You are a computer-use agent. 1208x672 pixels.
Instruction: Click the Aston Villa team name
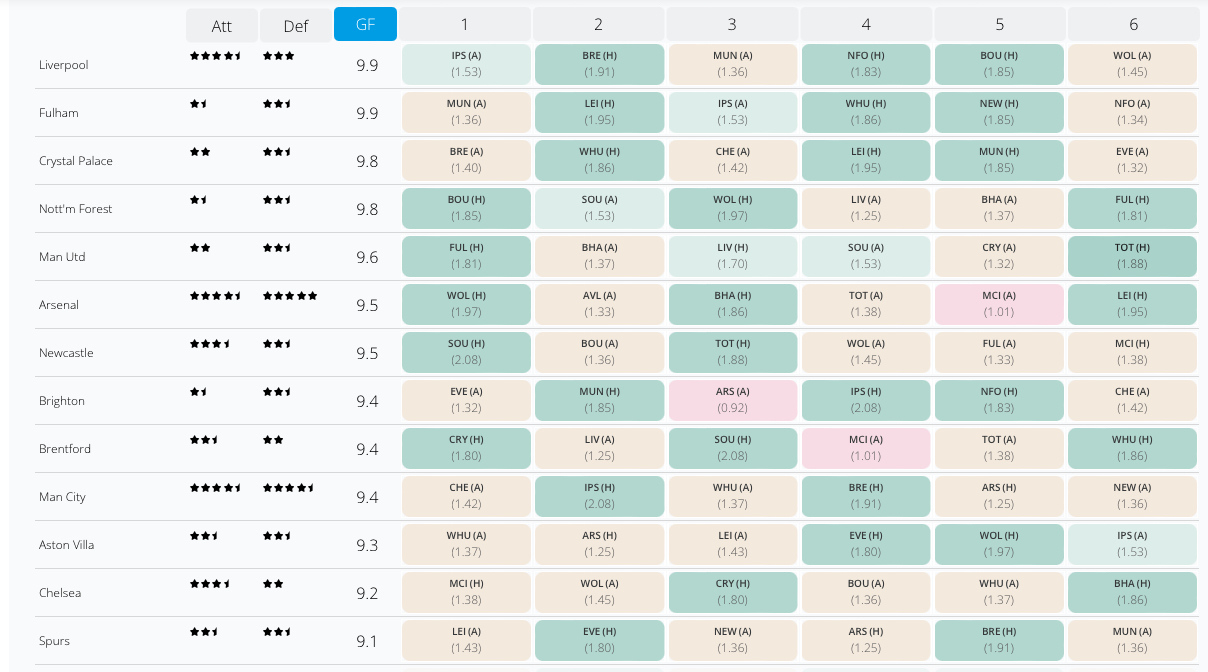click(66, 545)
